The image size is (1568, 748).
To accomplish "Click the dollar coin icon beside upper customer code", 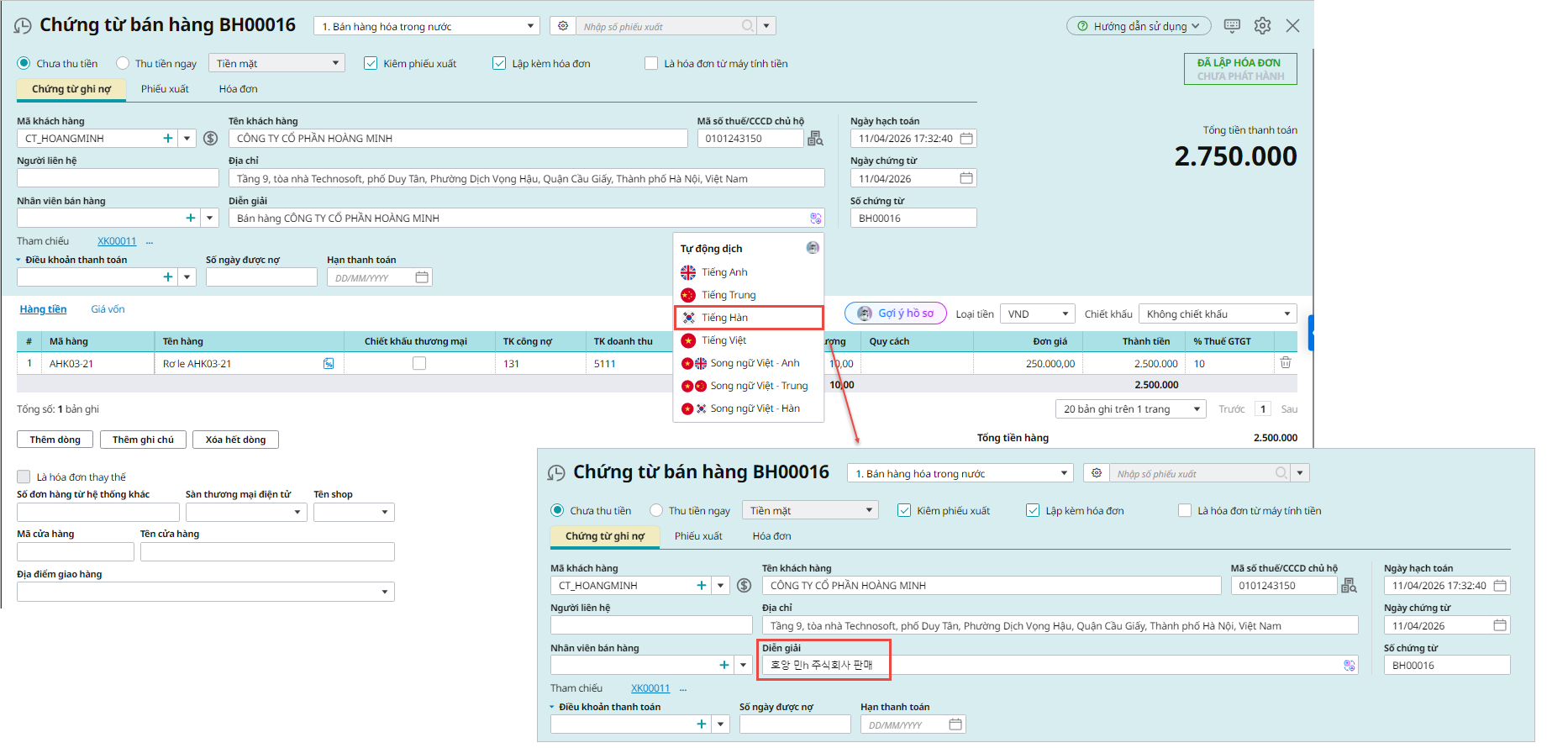I will (x=210, y=138).
